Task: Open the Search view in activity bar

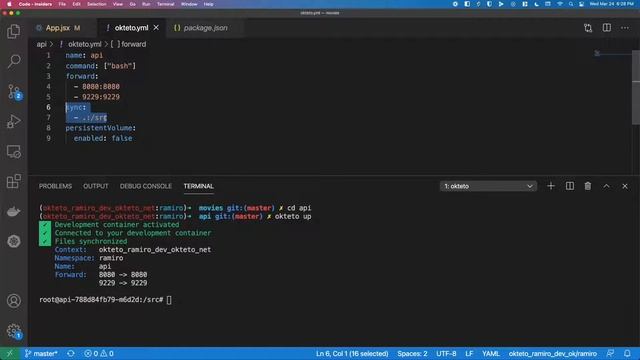Action: click(13, 61)
